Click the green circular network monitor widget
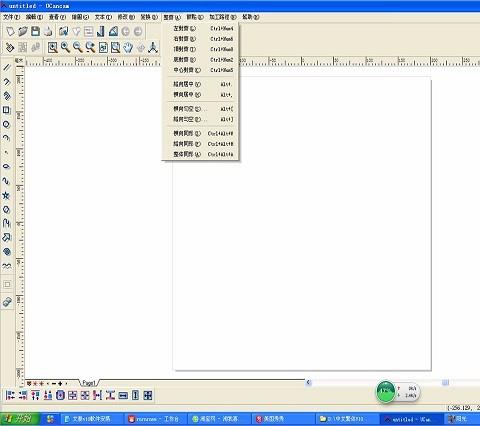The image size is (480, 426). tap(386, 392)
